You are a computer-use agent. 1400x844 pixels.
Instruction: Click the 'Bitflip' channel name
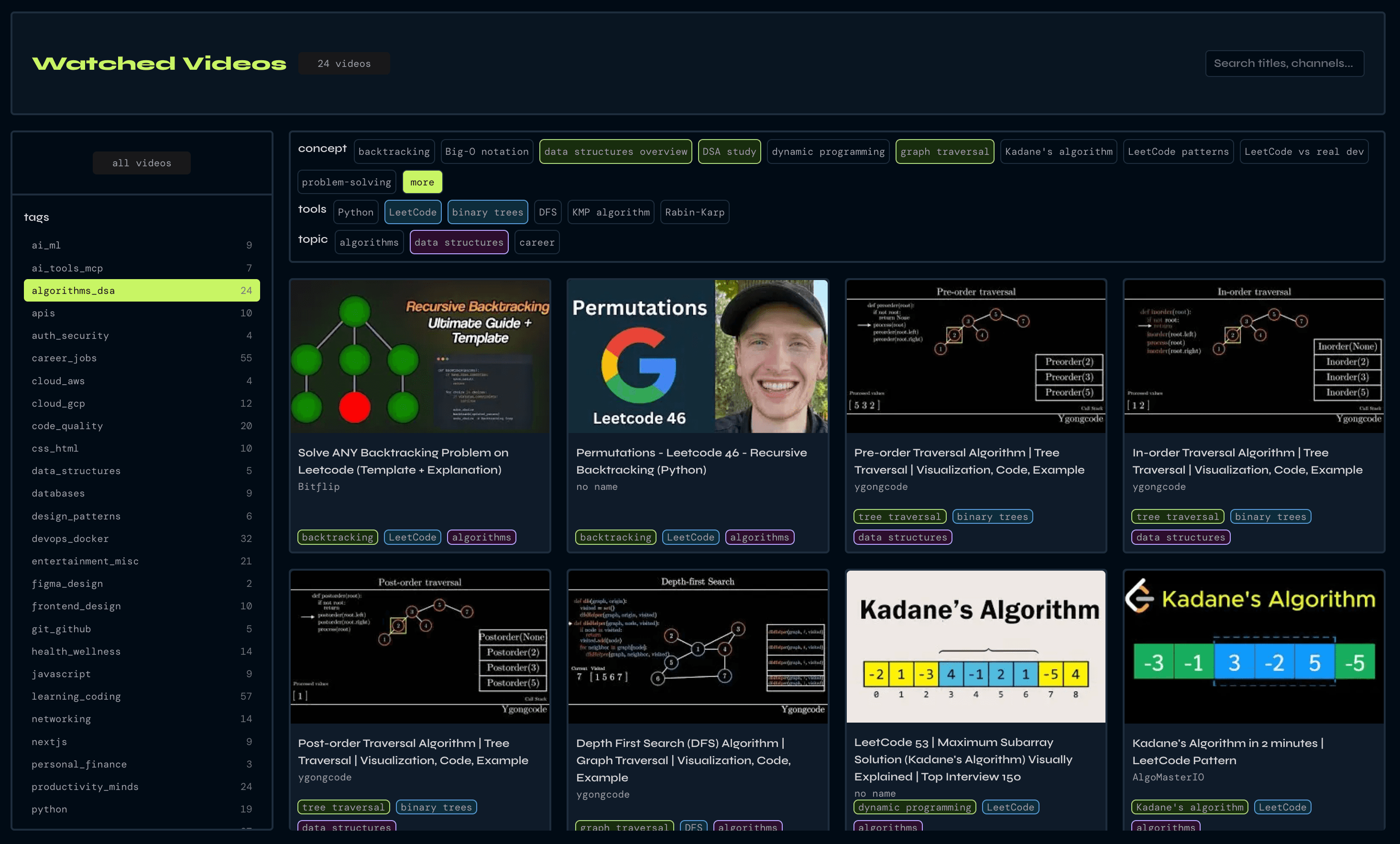point(319,487)
